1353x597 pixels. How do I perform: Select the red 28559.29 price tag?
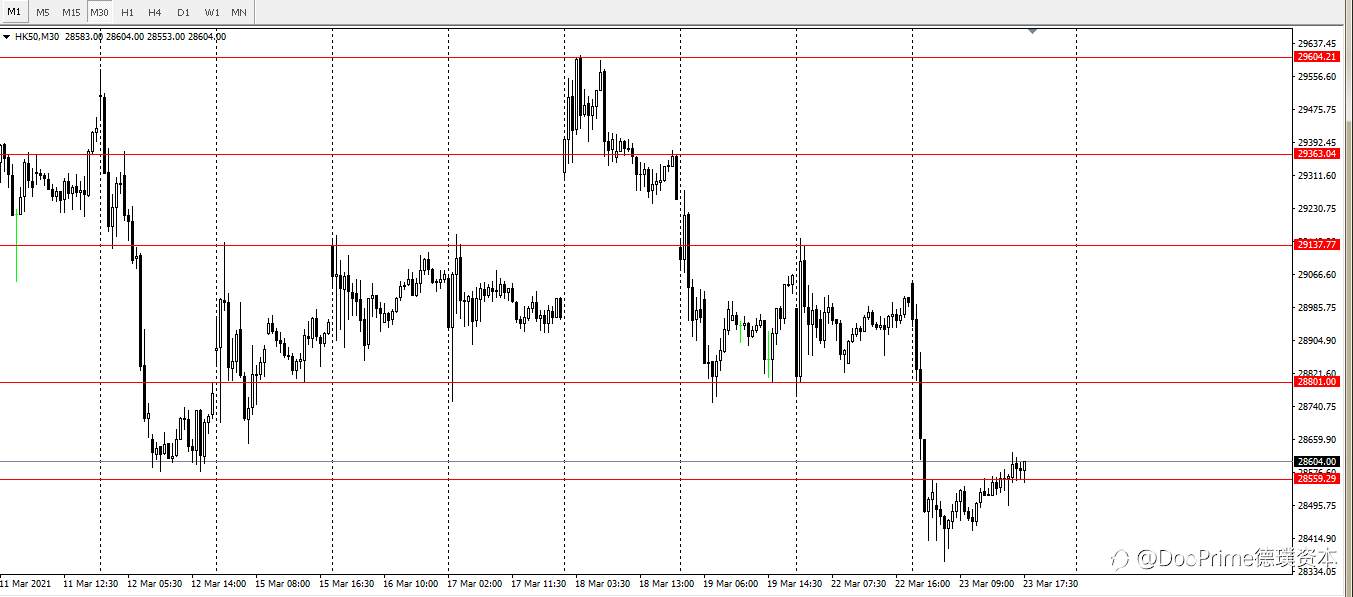tap(1316, 479)
